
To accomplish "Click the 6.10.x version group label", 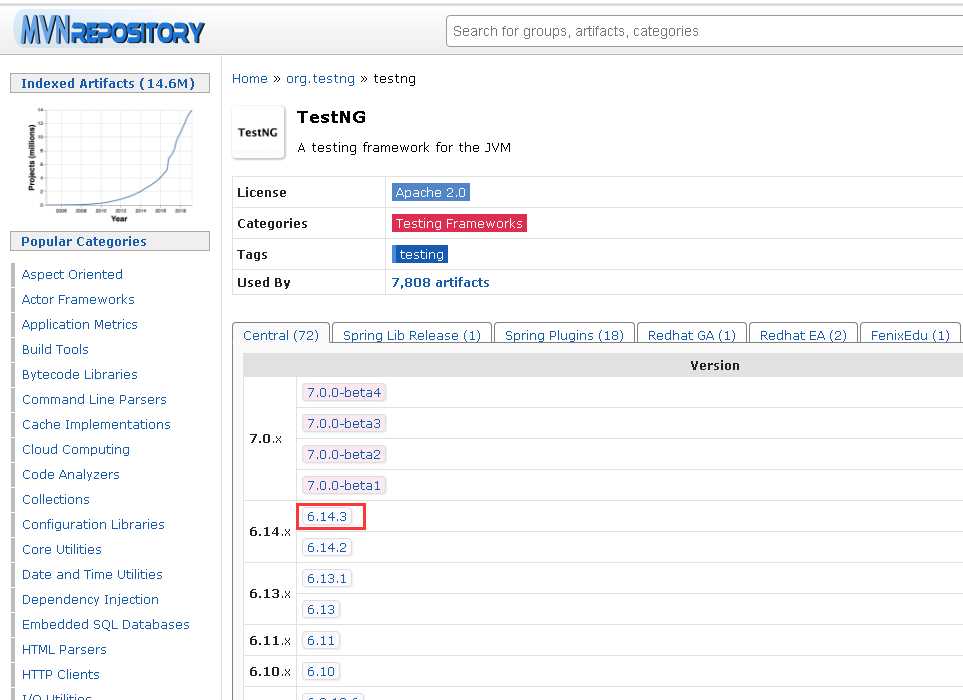I will pos(270,672).
